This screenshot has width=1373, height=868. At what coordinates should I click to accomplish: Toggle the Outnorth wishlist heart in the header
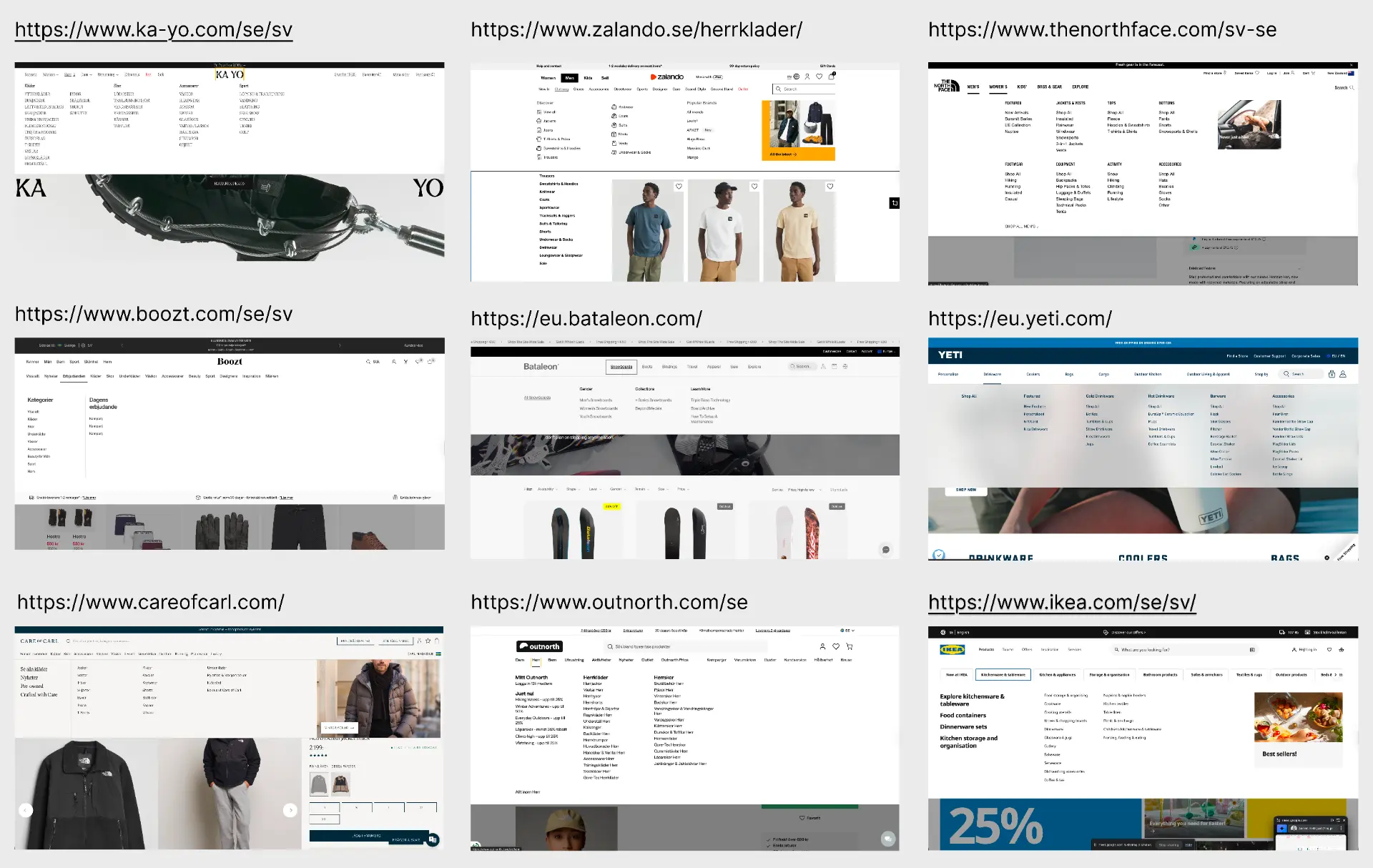click(836, 646)
